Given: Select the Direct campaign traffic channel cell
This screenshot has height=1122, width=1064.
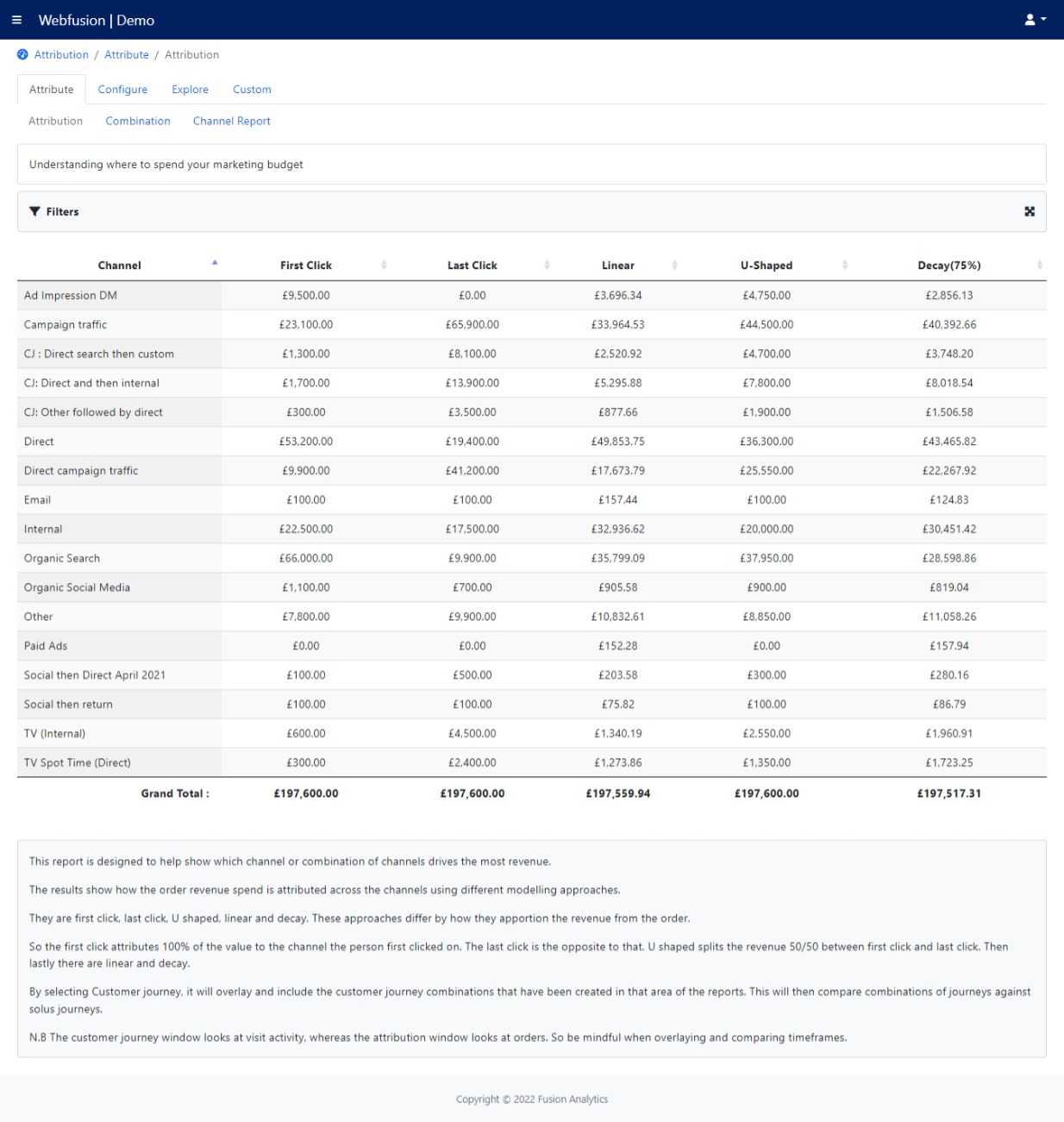Looking at the screenshot, I should (x=119, y=471).
